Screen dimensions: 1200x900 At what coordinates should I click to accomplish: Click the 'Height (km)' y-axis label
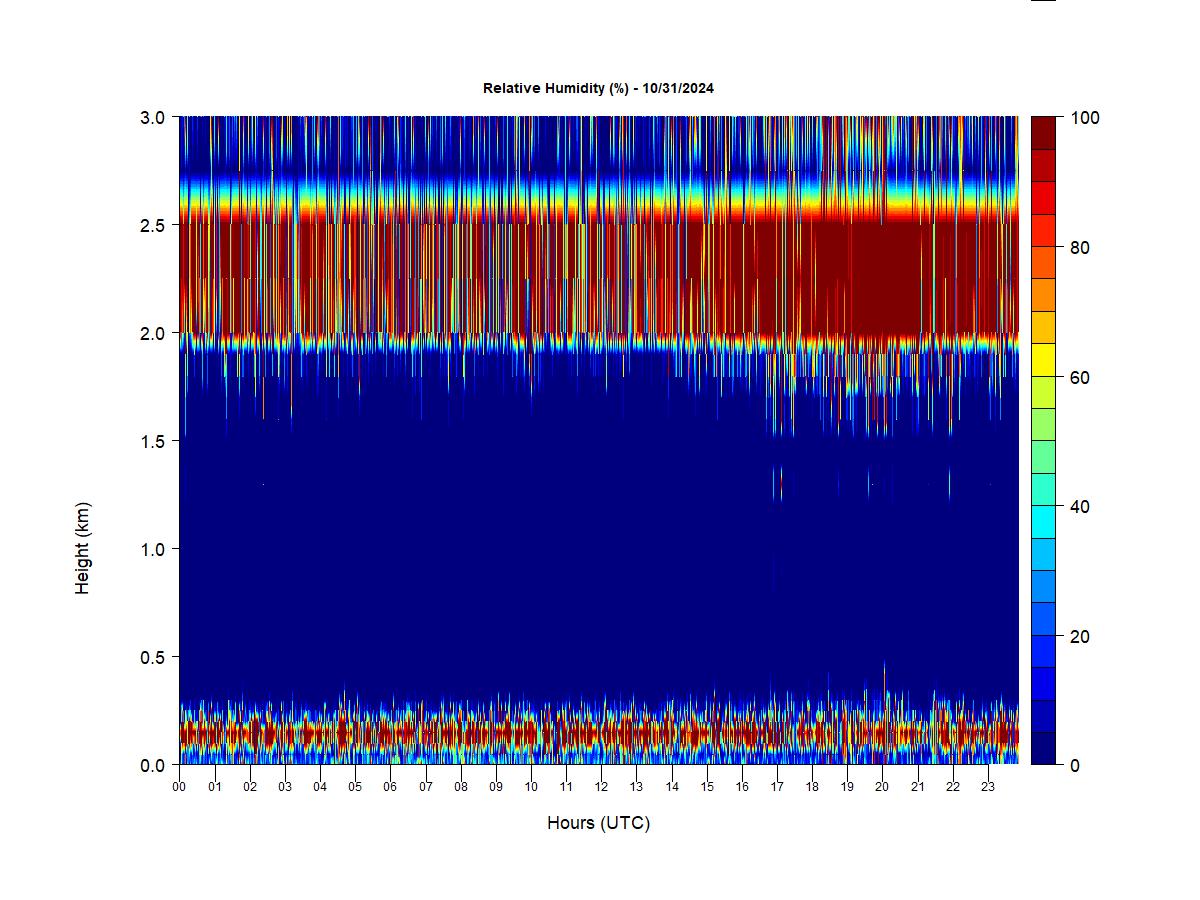click(82, 548)
